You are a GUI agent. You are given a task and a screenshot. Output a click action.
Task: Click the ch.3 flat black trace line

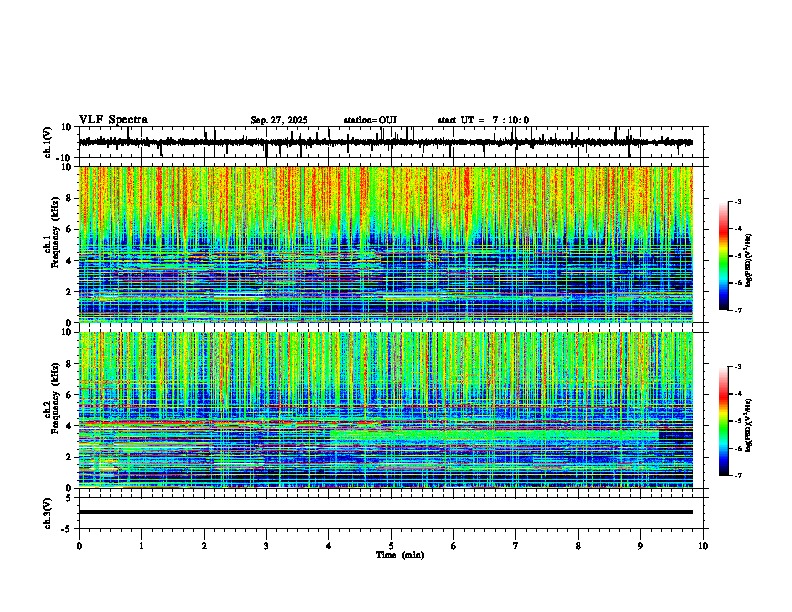[x=386, y=512]
